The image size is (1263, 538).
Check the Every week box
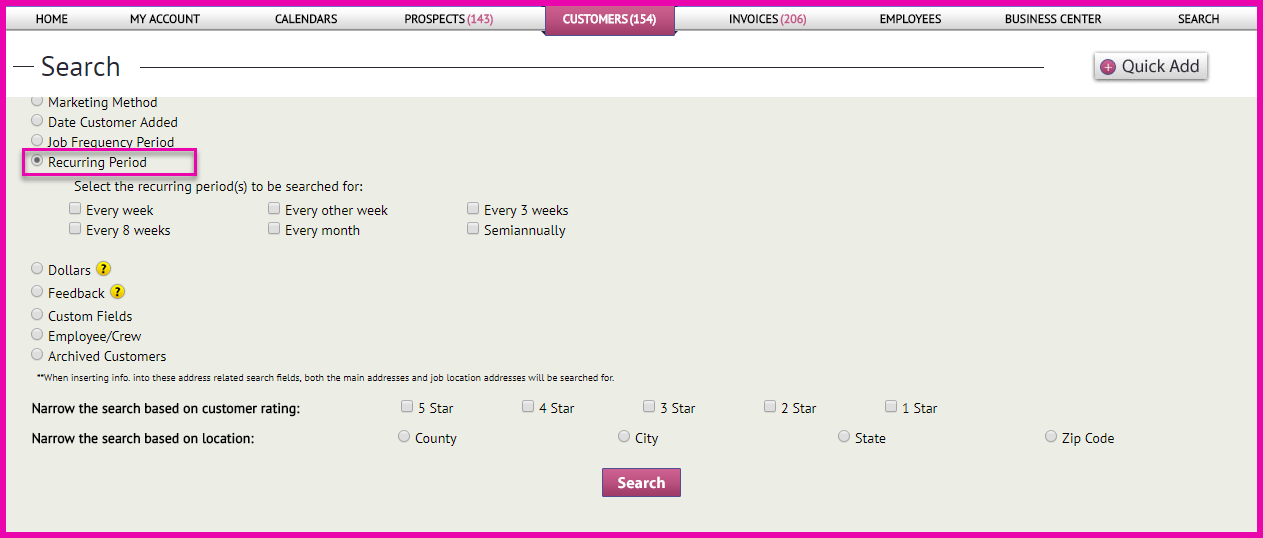[75, 208]
